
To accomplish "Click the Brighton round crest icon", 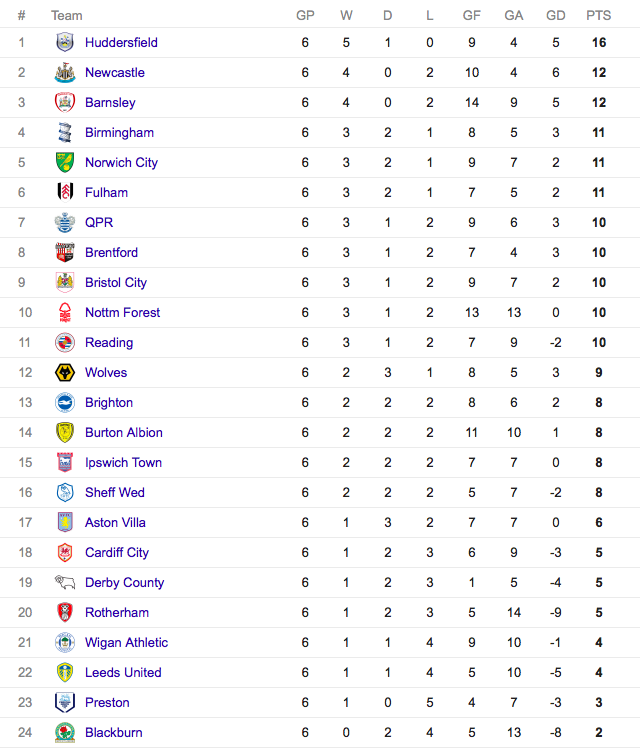I will click(x=65, y=403).
